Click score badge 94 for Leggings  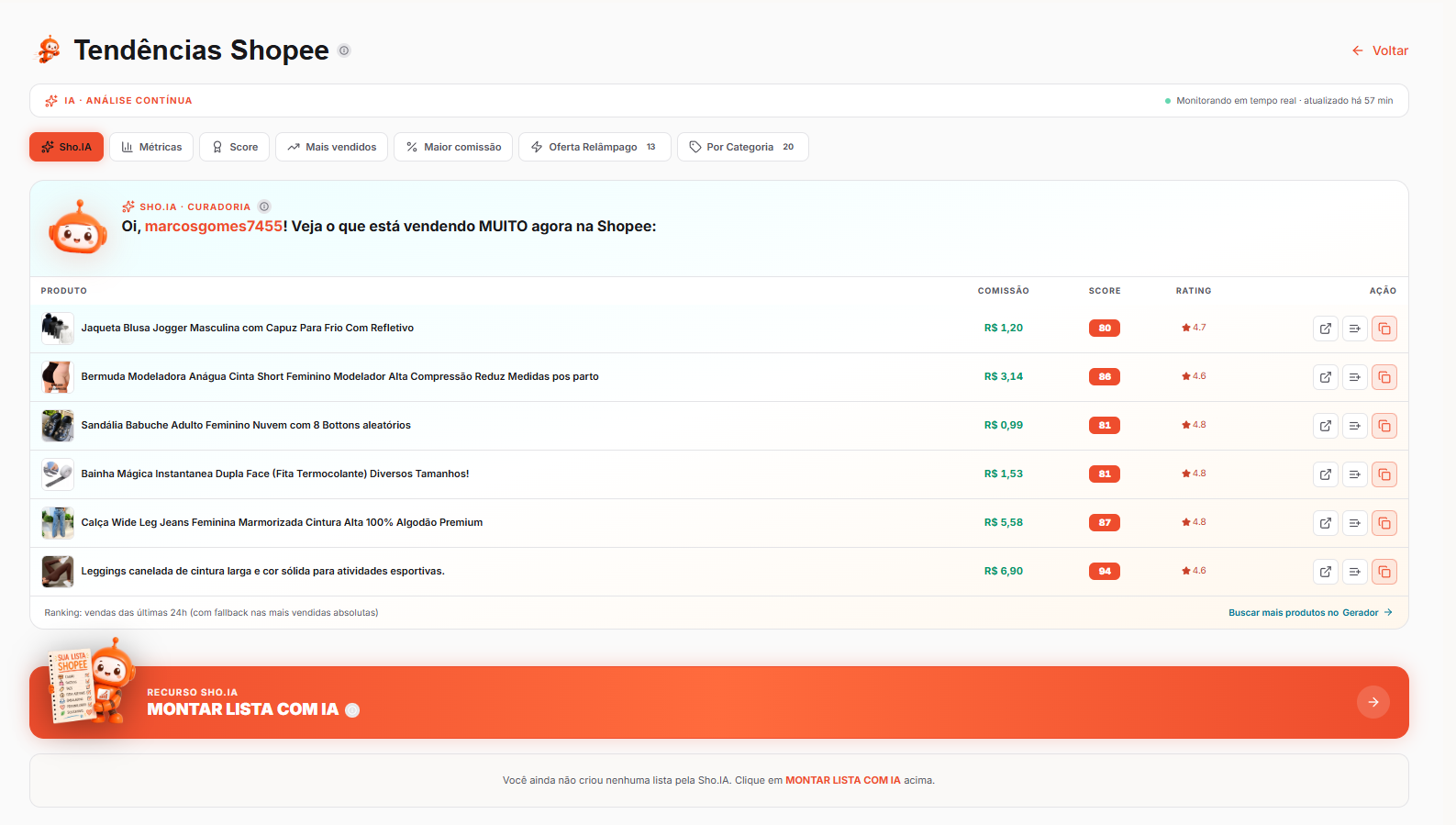point(1105,571)
